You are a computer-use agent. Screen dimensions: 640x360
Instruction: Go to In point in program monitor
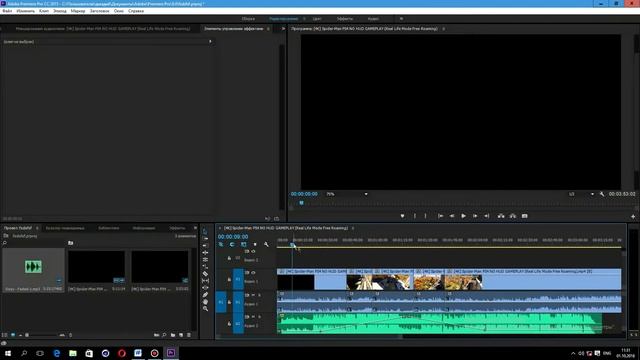pyautogui.click(x=440, y=216)
